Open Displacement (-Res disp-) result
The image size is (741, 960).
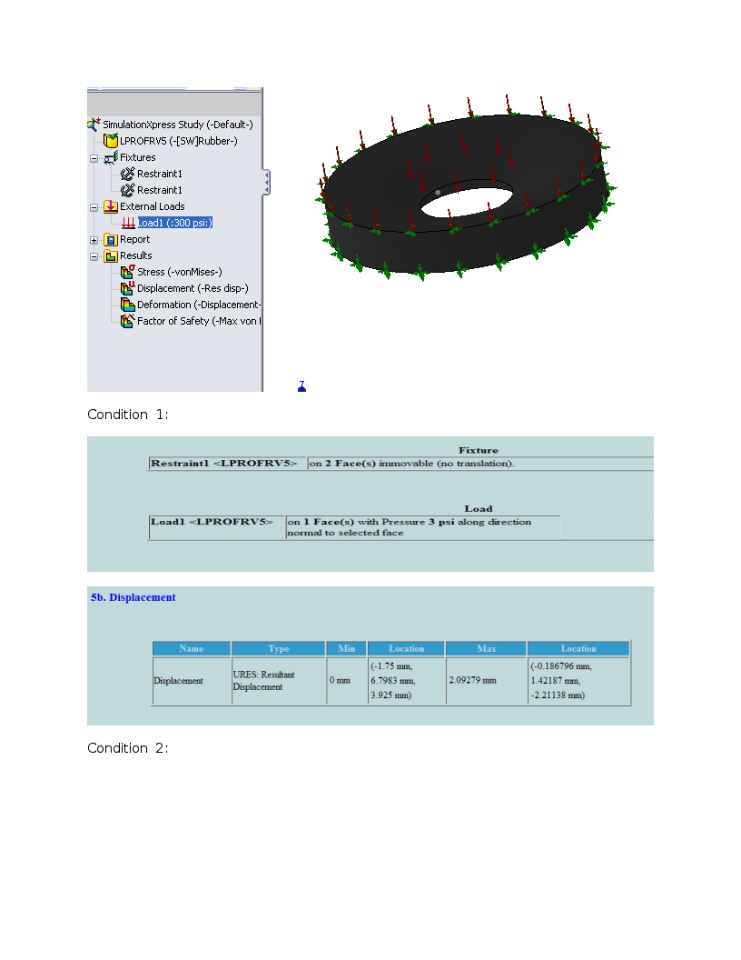[x=193, y=288]
